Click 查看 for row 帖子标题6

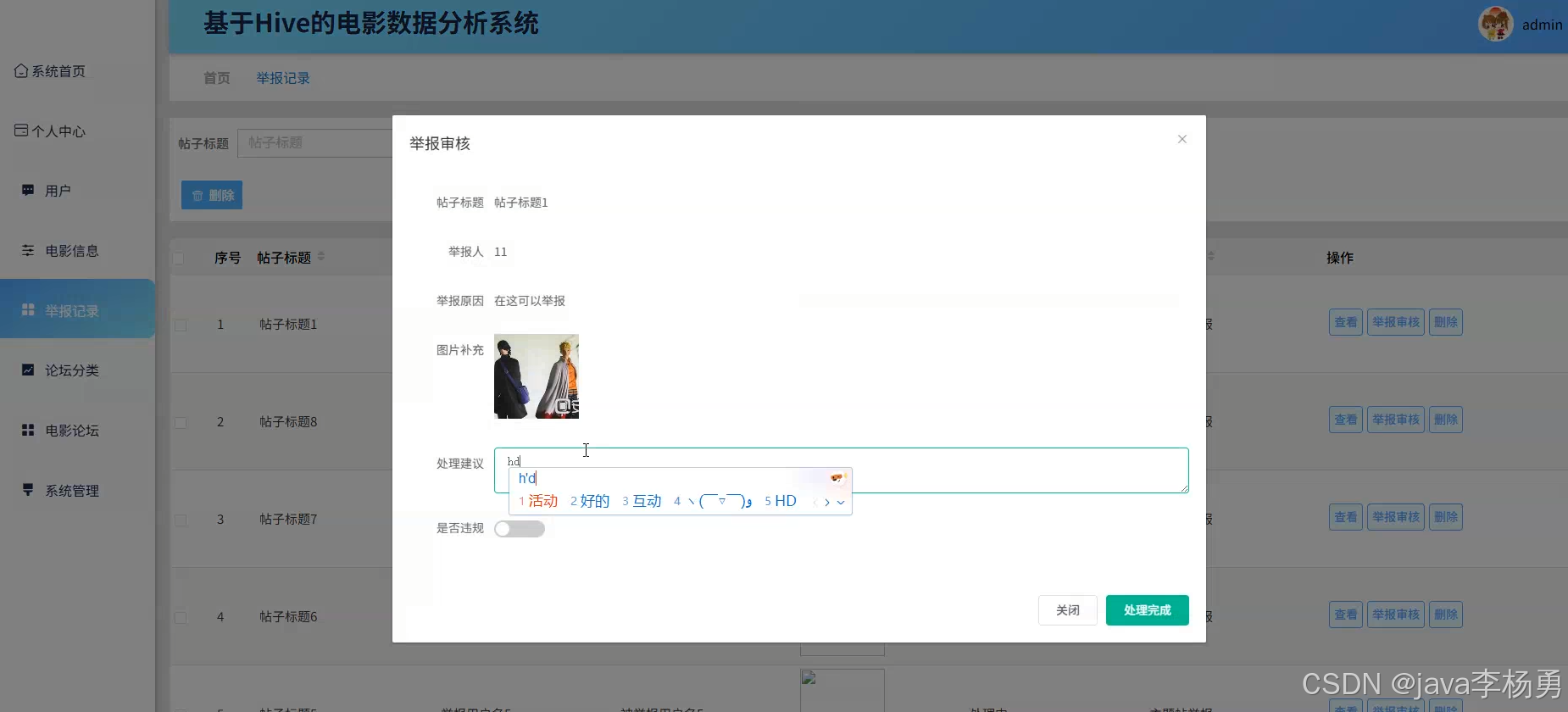point(1346,615)
